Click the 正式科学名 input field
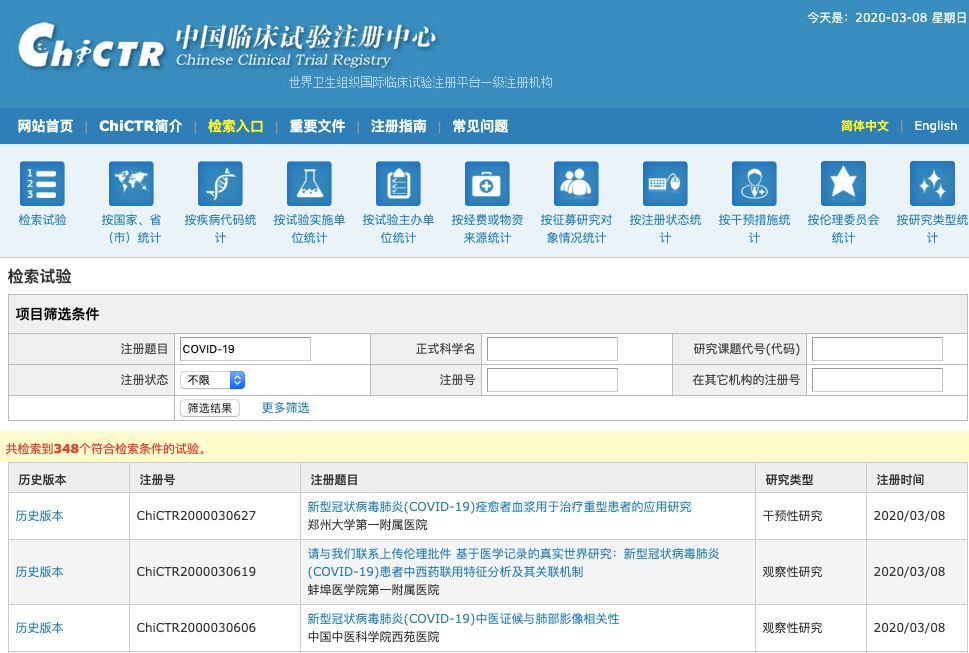Screen dimensions: 969x653 click(552, 349)
